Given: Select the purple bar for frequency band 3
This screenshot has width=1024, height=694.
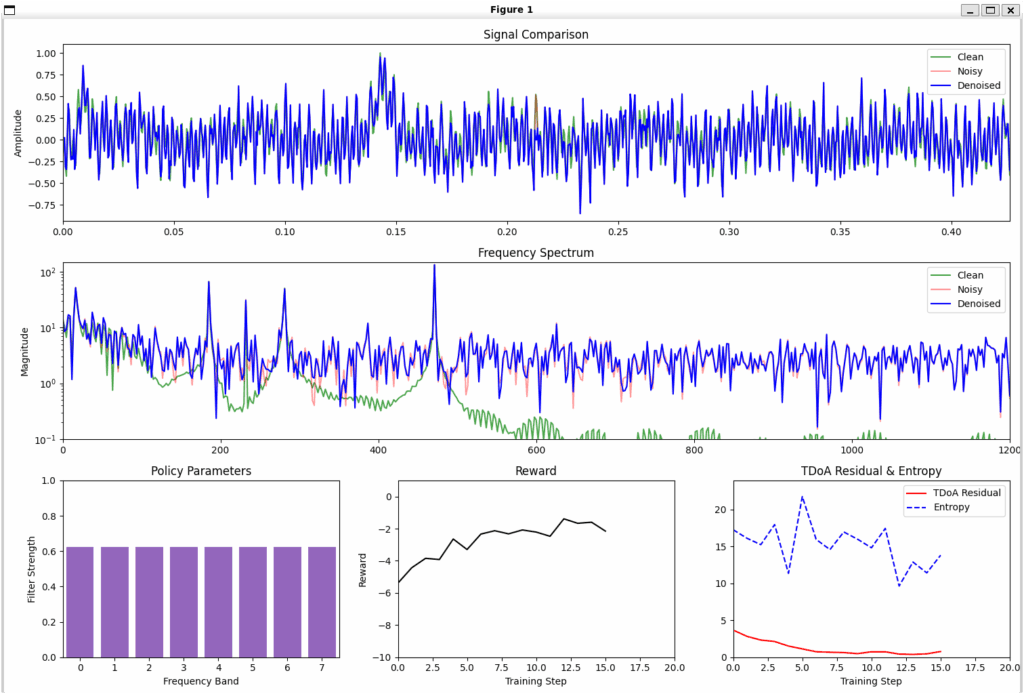Looking at the screenshot, I should 184,602.
